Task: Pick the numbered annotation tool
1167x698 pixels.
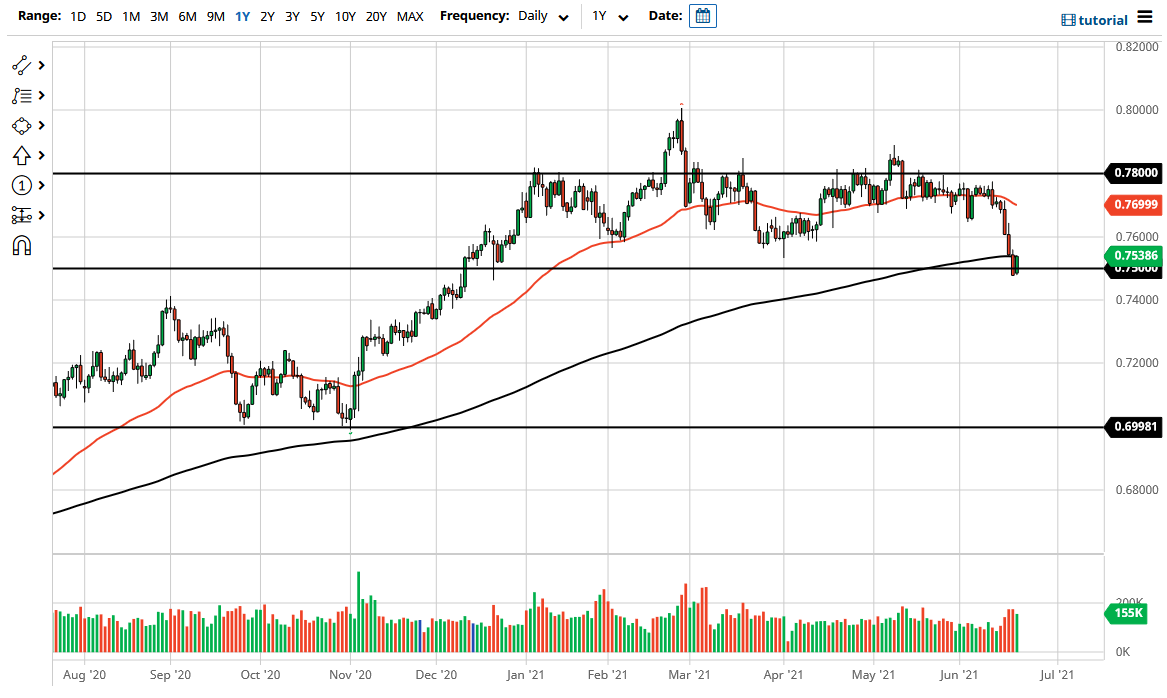Action: coord(20,185)
